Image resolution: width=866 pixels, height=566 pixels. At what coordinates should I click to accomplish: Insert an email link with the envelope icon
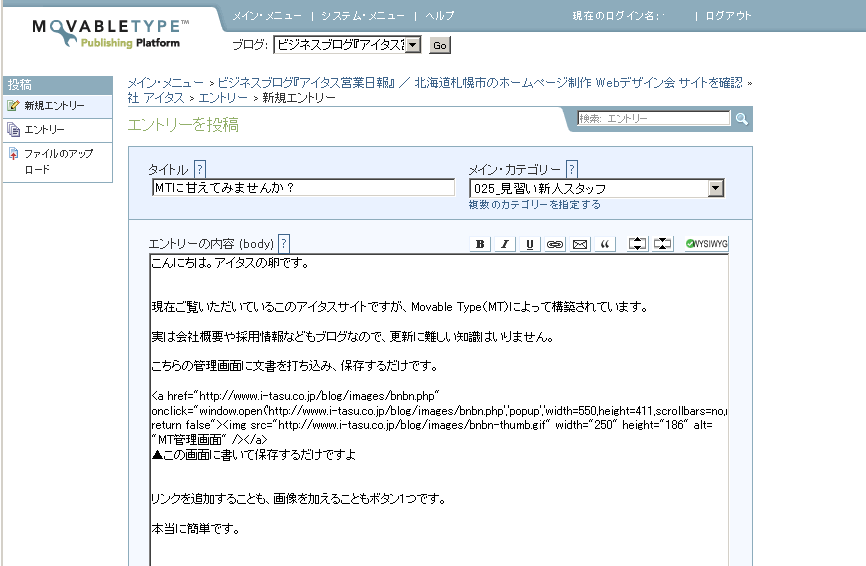click(x=580, y=244)
